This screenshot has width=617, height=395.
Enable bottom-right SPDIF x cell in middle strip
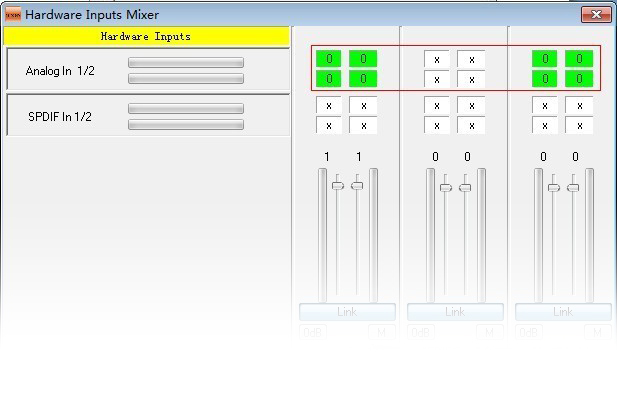pyautogui.click(x=471, y=126)
